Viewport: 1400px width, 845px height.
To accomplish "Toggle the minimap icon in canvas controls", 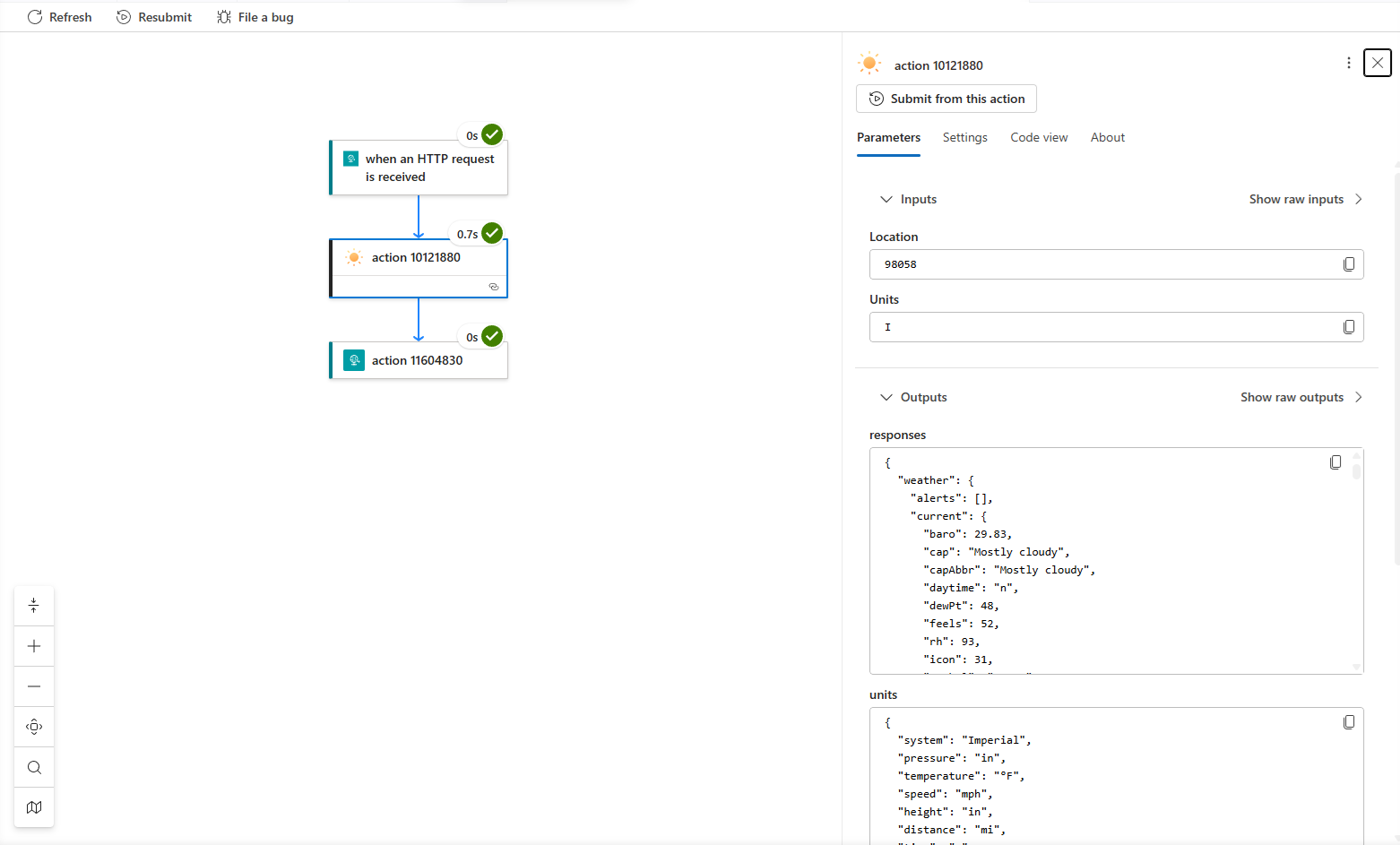I will (x=34, y=807).
